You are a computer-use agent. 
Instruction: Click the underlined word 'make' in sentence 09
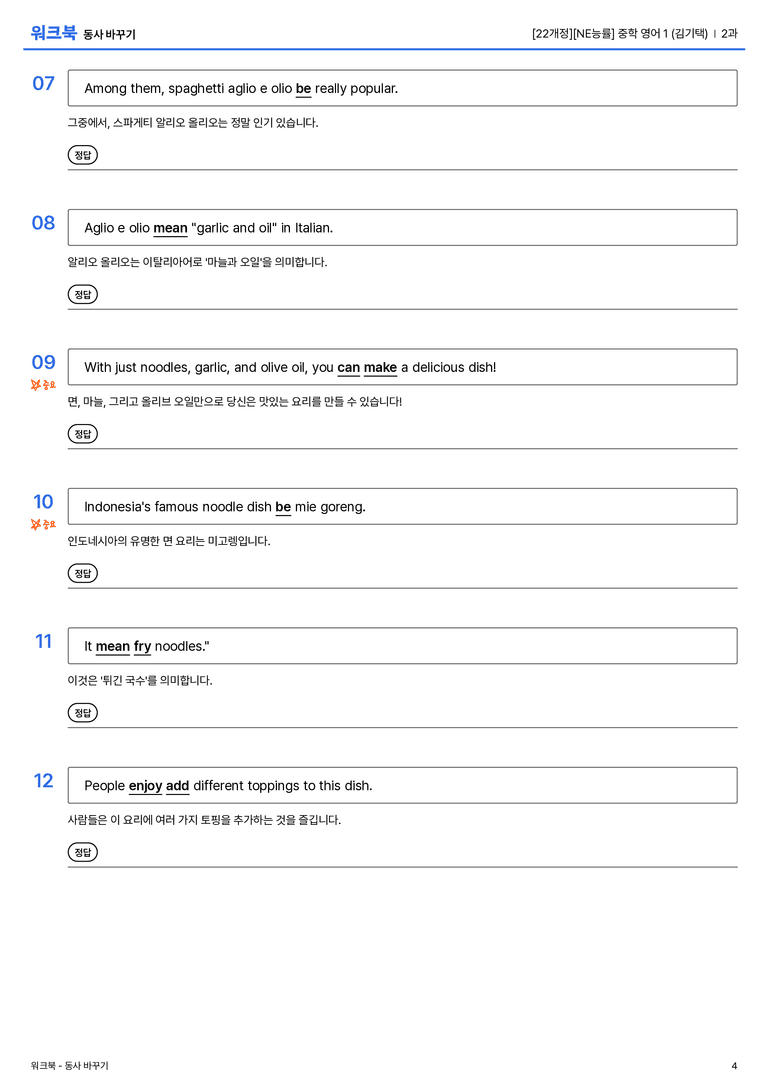click(381, 367)
